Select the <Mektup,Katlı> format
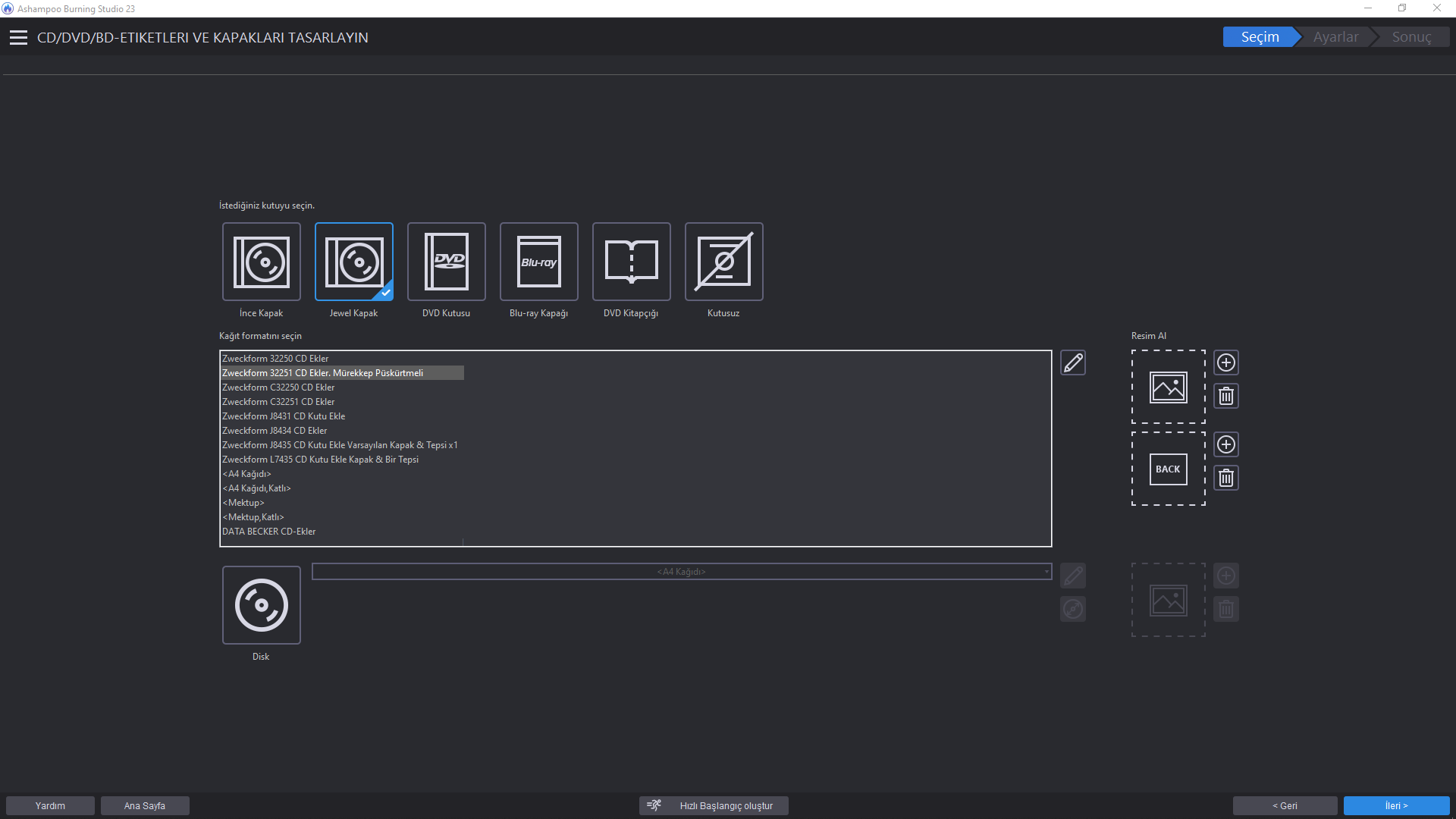Image resolution: width=1456 pixels, height=819 pixels. click(343, 517)
